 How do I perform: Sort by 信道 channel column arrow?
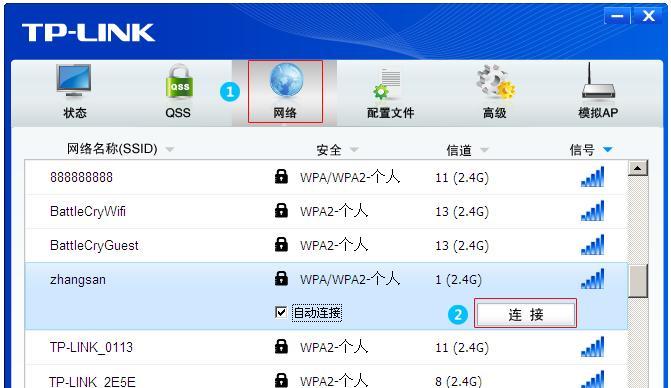click(484, 149)
